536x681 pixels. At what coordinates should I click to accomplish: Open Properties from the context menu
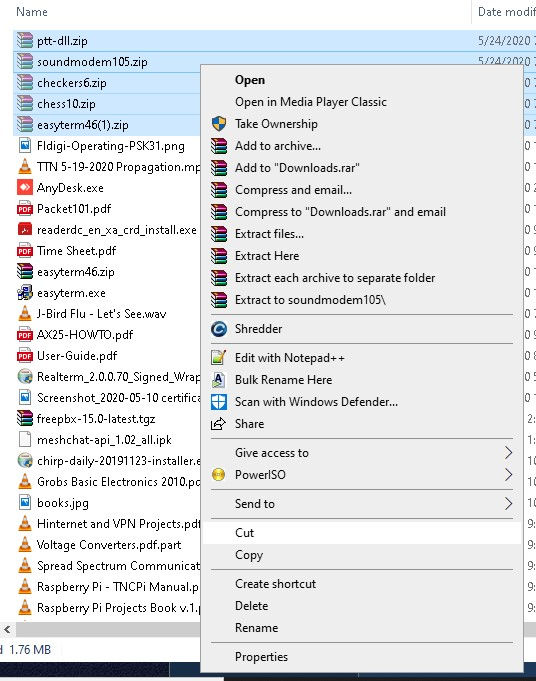[362, 657]
